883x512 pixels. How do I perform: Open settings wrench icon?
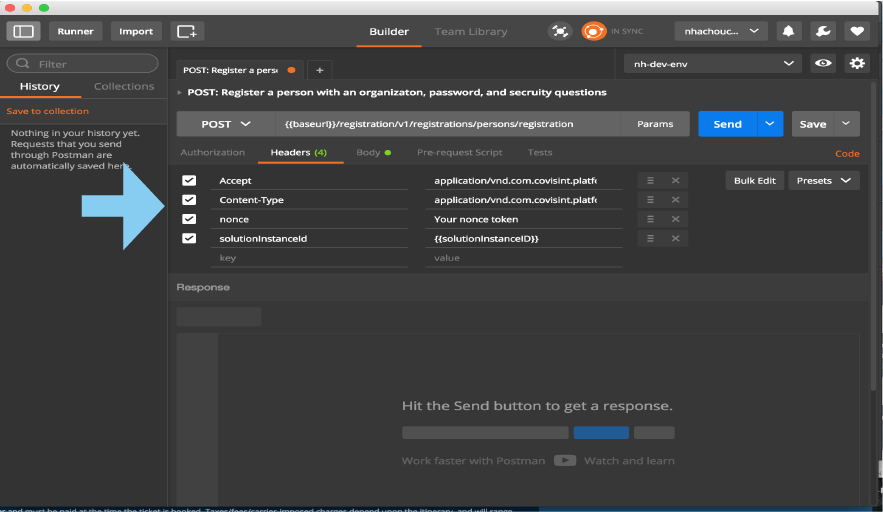822,31
